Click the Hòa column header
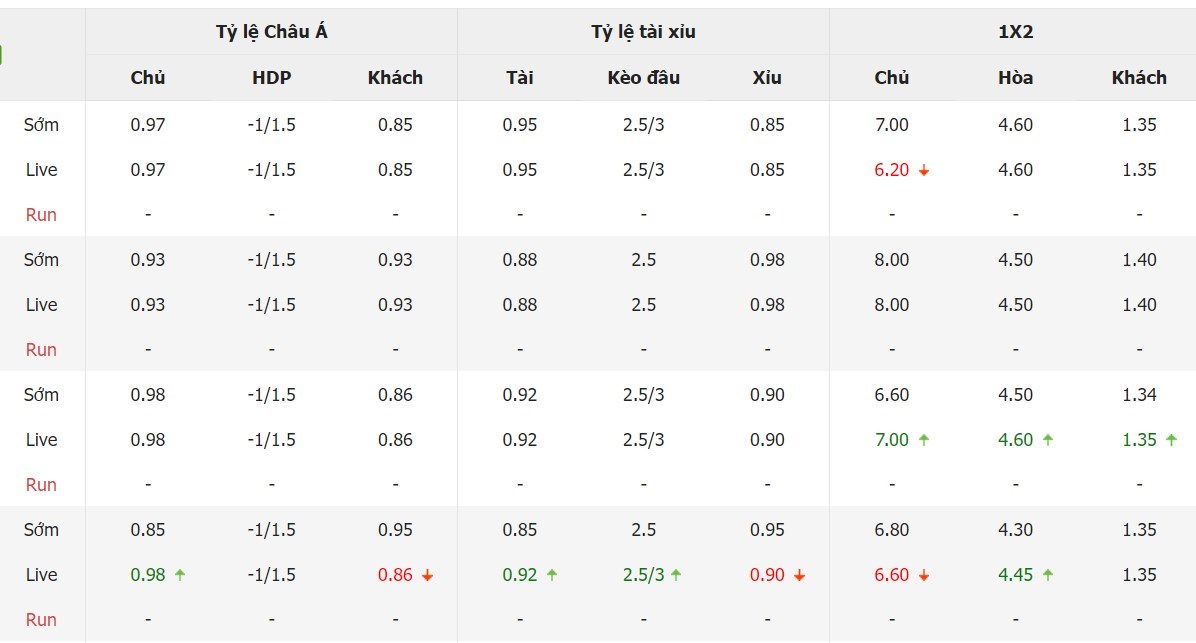Viewport: 1196px width, 643px height. tap(1015, 78)
